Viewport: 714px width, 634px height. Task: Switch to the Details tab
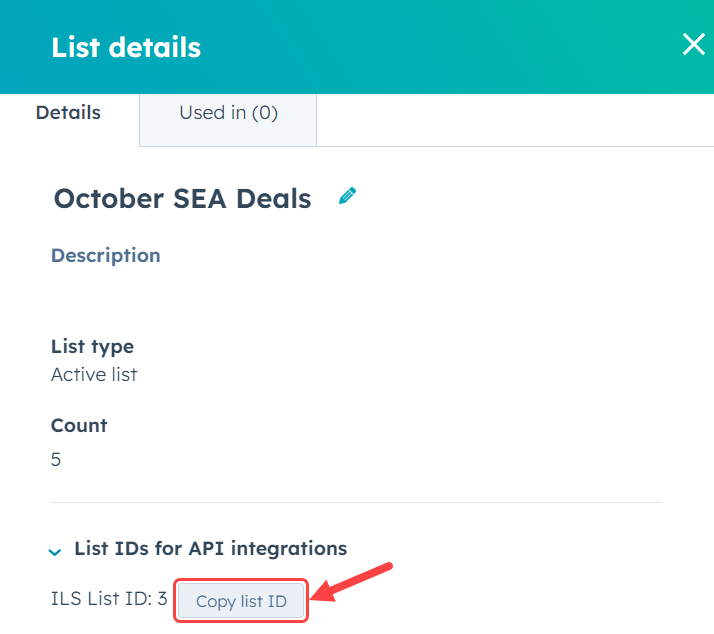click(68, 113)
